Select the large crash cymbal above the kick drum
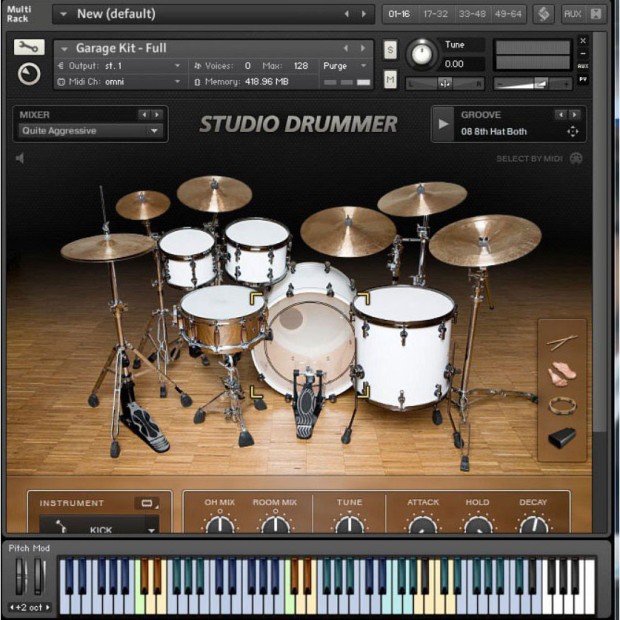The image size is (620, 620). (348, 231)
